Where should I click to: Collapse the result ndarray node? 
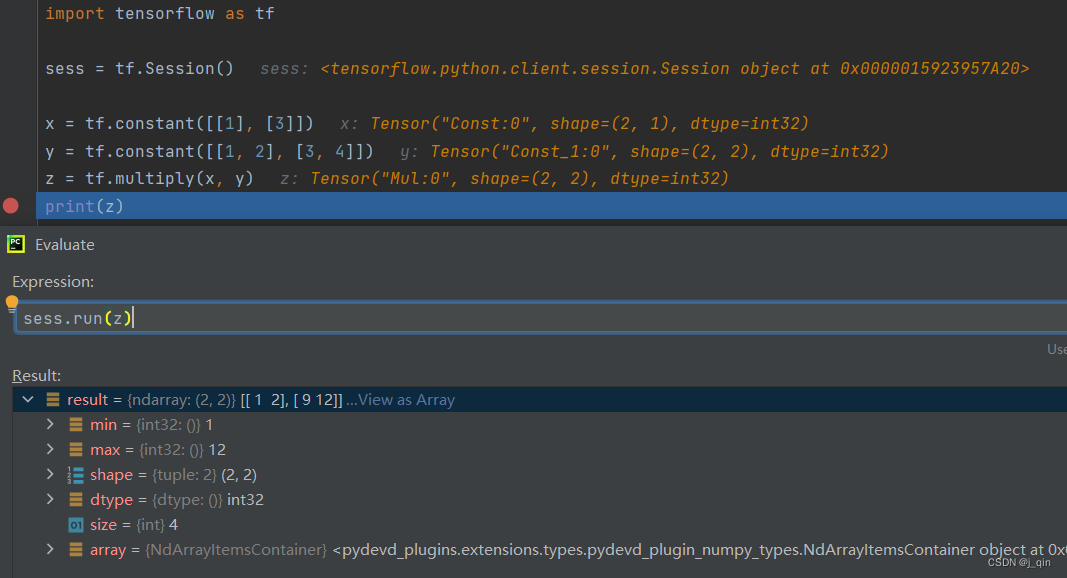click(x=28, y=398)
